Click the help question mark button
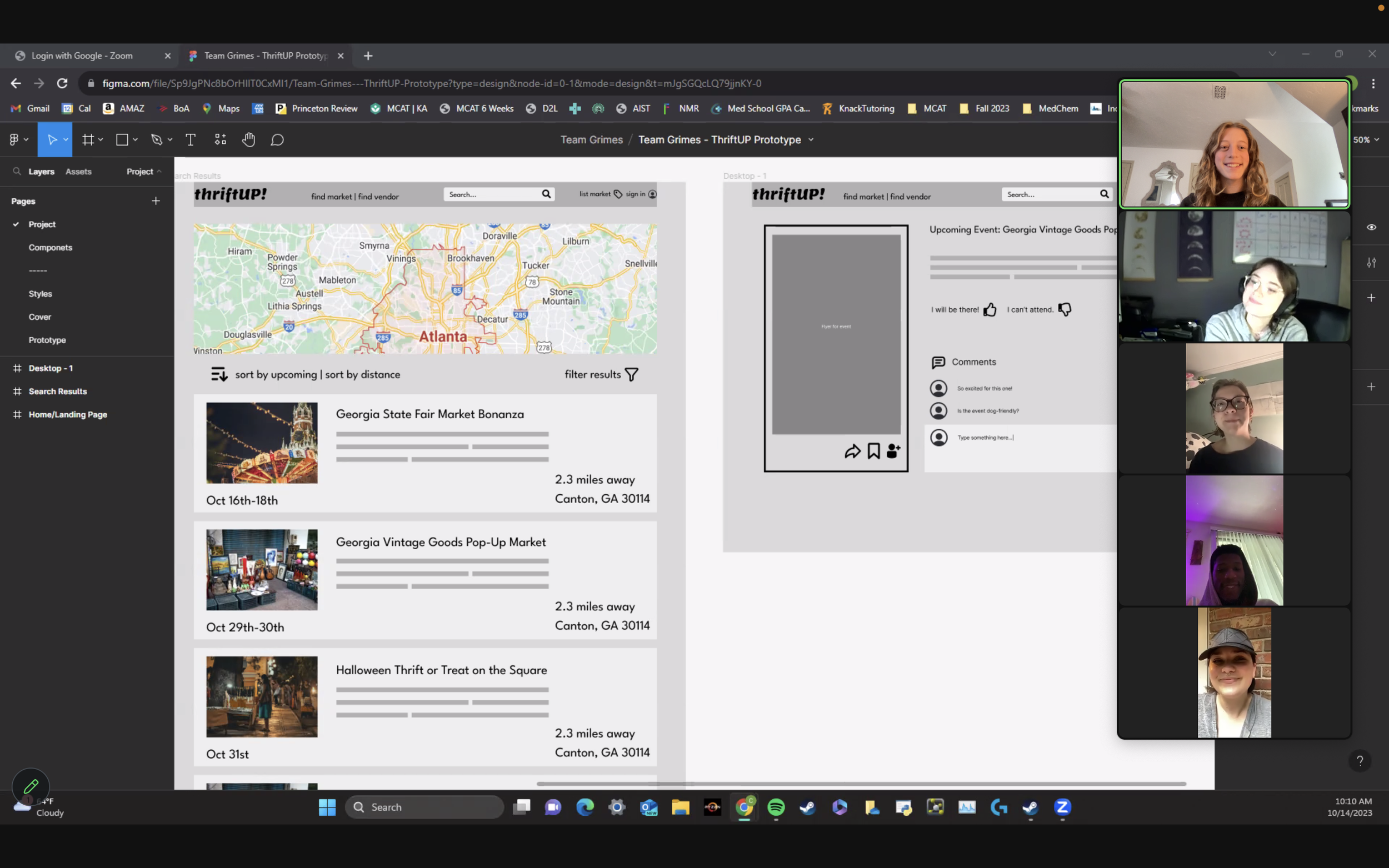Image resolution: width=1389 pixels, height=868 pixels. pos(1359,761)
